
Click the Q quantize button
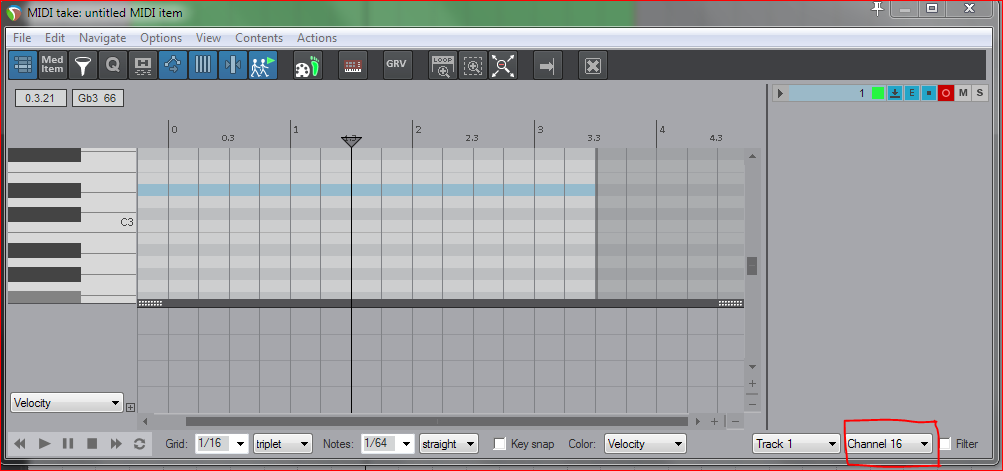click(113, 65)
